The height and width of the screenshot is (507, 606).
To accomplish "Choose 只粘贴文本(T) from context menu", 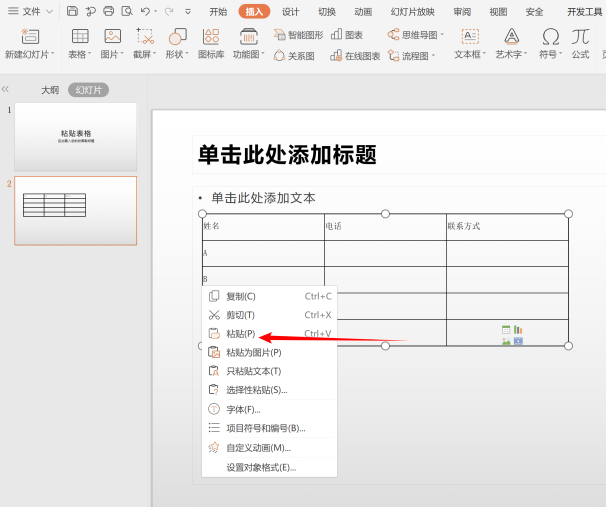I will point(269,371).
